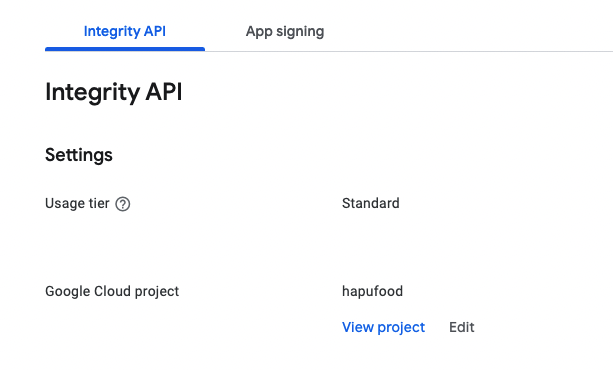
Task: Click the word Standard next to Usage tier
Action: pos(371,203)
